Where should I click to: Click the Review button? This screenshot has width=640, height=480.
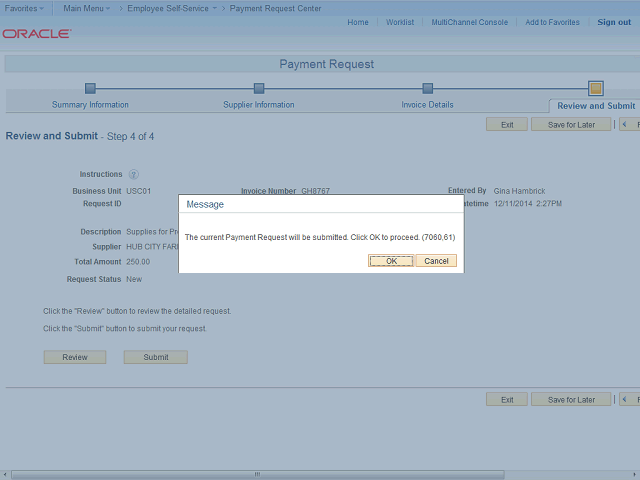tap(75, 357)
